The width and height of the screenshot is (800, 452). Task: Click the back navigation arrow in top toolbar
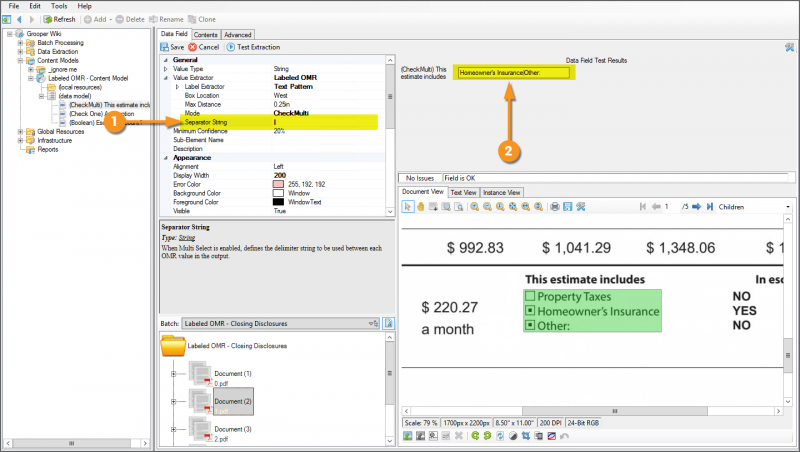[19, 19]
